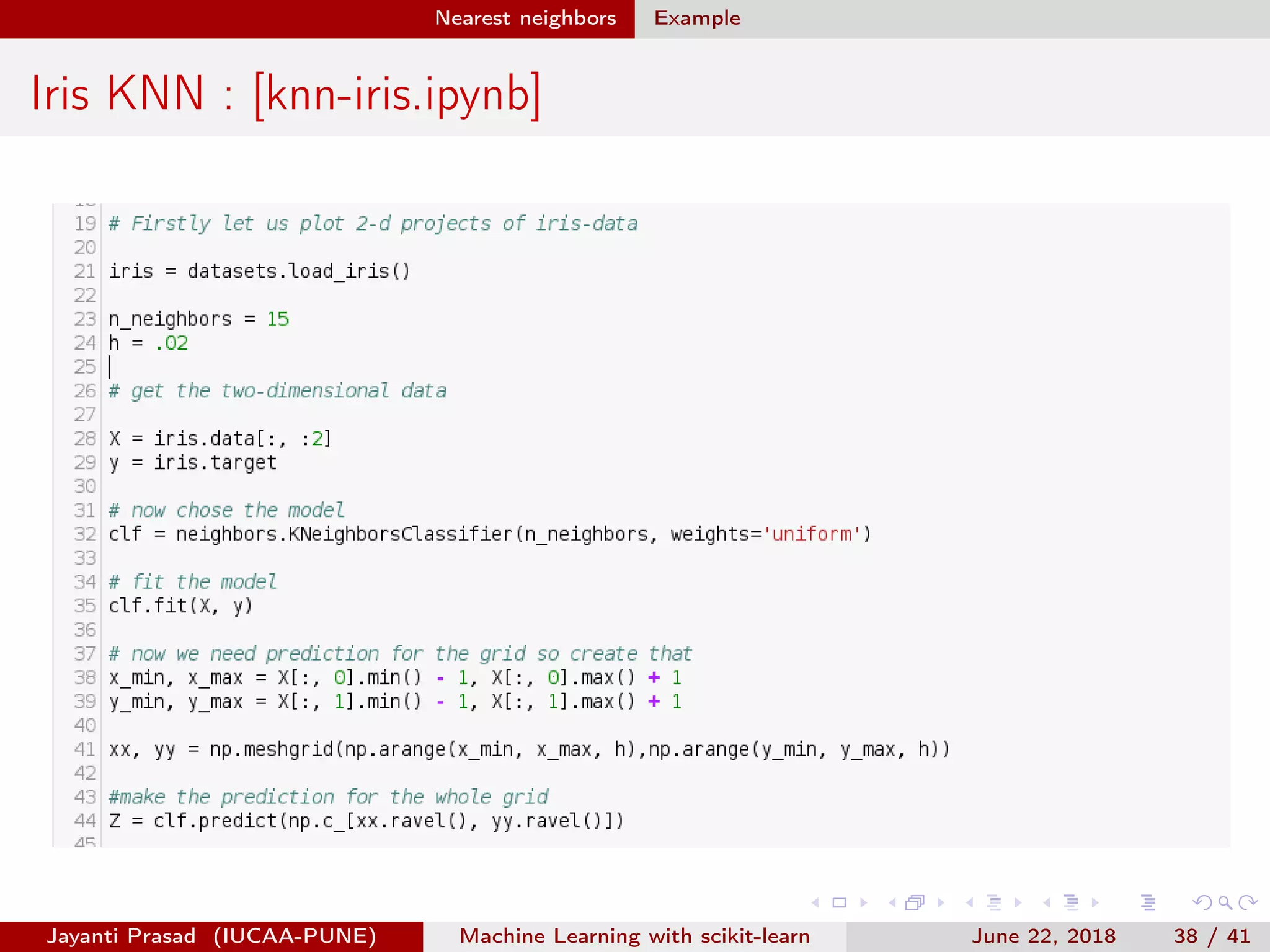Image resolution: width=1270 pixels, height=952 pixels.
Task: Click the go-forward curved arrow icon
Action: pyautogui.click(x=1248, y=903)
